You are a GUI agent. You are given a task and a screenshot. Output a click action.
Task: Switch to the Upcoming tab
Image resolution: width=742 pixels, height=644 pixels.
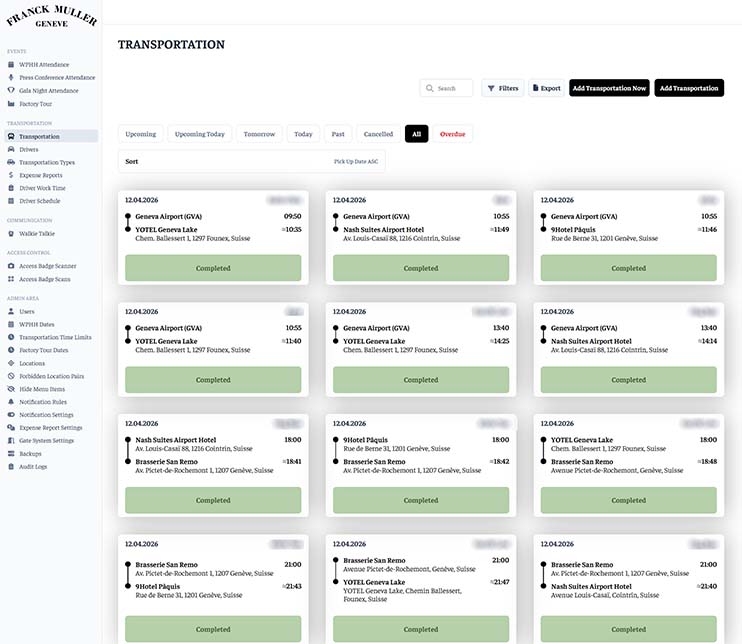pos(141,134)
